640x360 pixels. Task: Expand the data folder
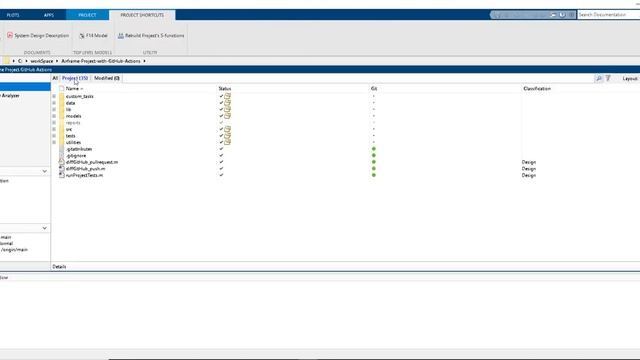point(54,103)
